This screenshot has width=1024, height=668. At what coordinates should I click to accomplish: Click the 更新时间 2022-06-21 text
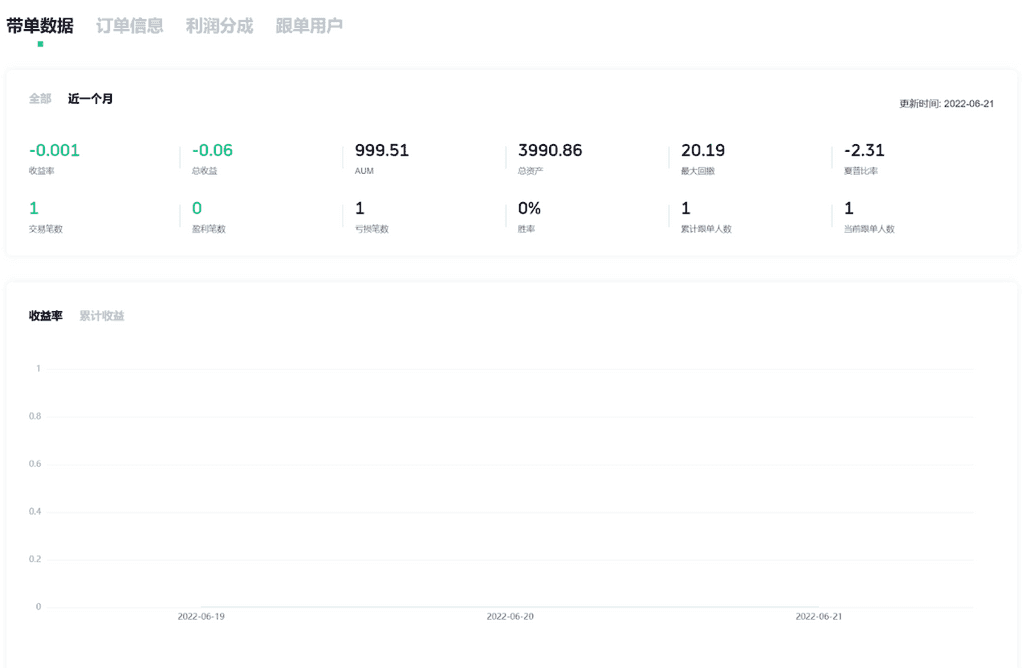(946, 104)
